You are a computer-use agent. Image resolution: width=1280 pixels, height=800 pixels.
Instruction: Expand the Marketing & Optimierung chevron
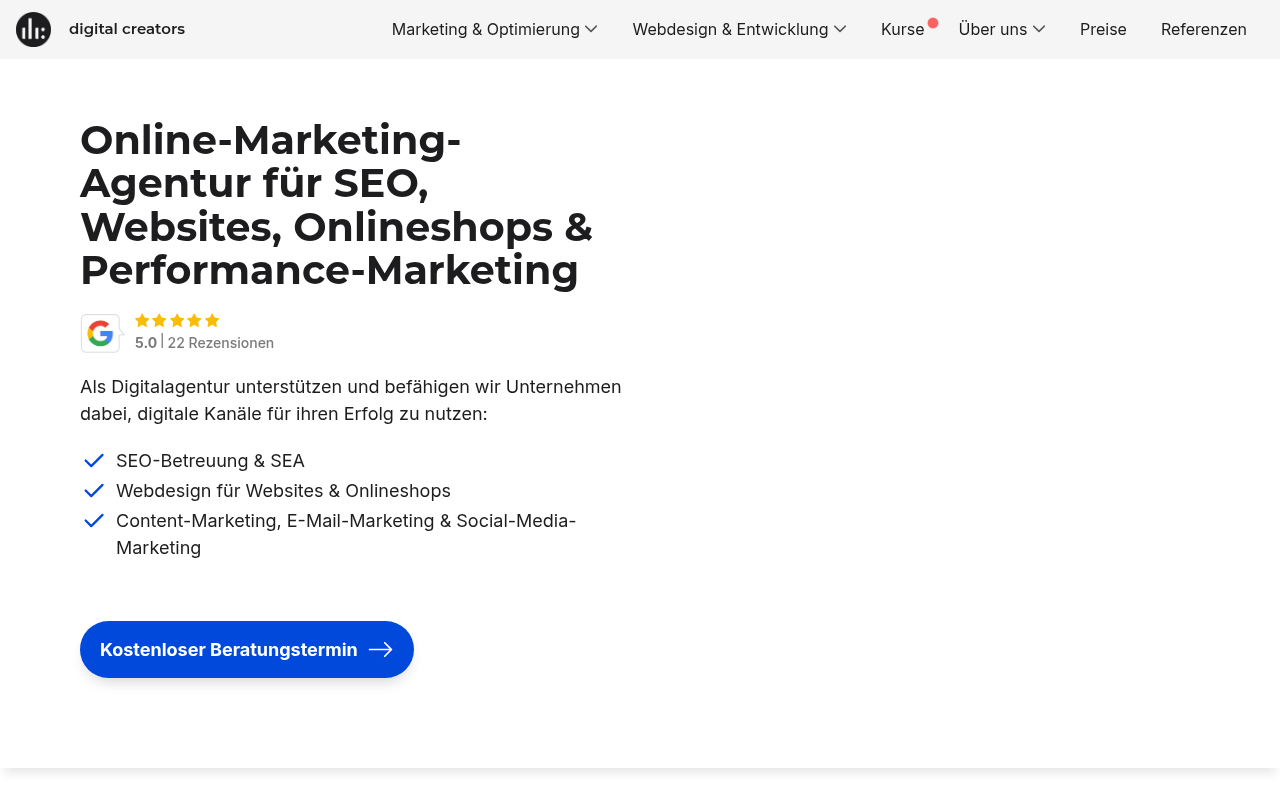pyautogui.click(x=591, y=29)
